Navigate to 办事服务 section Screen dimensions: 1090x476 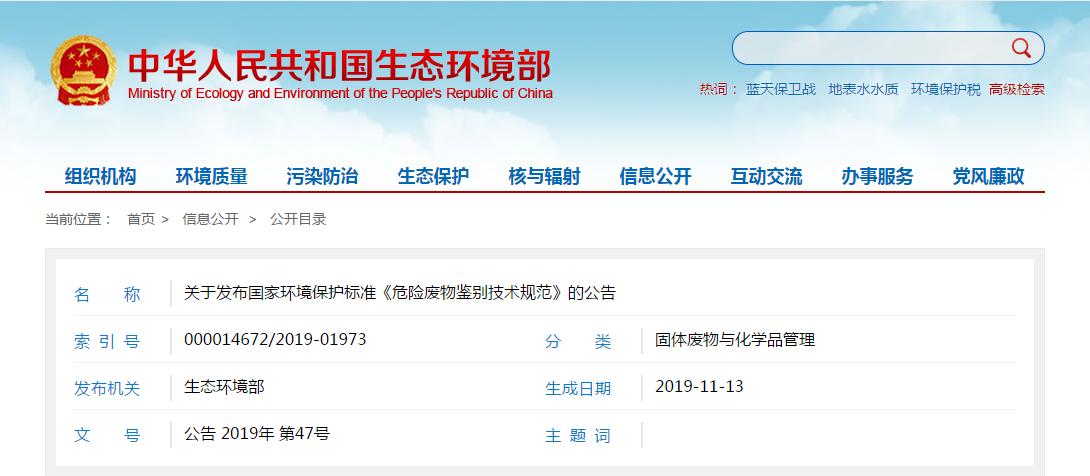click(877, 177)
